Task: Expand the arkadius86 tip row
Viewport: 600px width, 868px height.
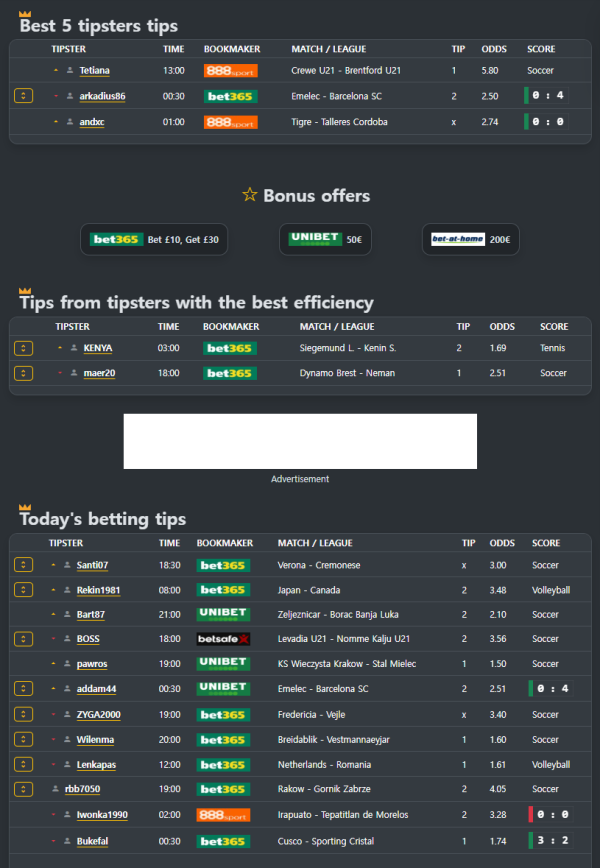Action: (x=24, y=96)
